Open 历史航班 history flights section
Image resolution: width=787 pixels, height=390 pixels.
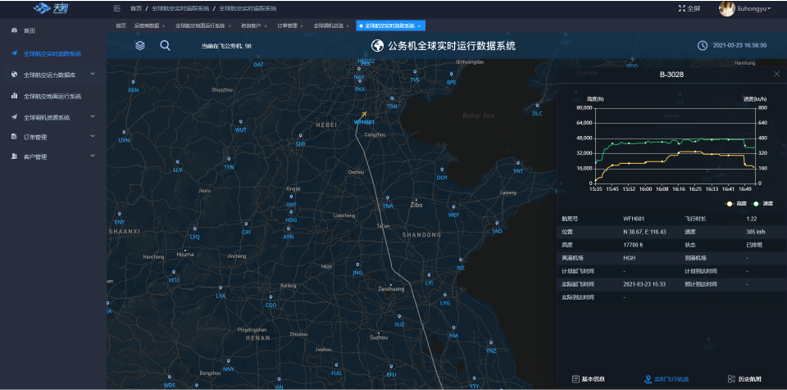pyautogui.click(x=744, y=379)
